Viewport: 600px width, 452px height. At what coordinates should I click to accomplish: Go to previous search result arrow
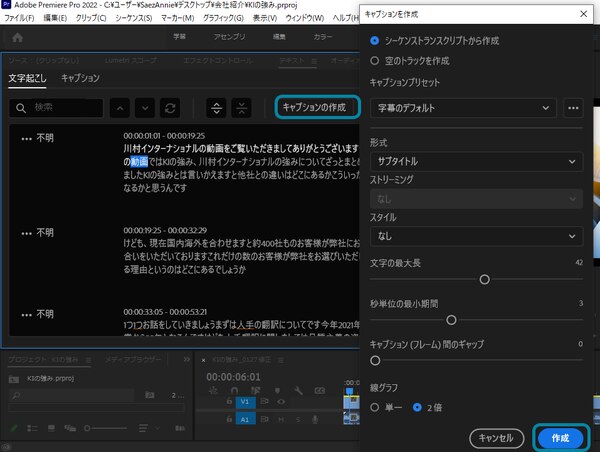pyautogui.click(x=120, y=107)
